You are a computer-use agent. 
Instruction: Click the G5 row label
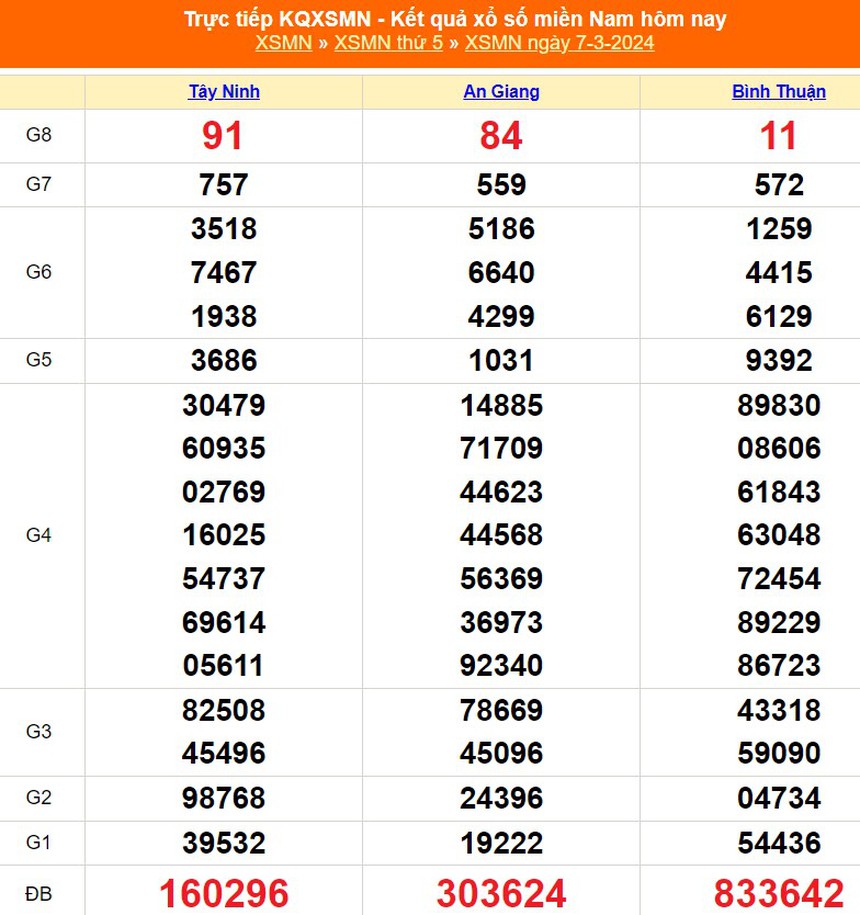click(x=42, y=361)
